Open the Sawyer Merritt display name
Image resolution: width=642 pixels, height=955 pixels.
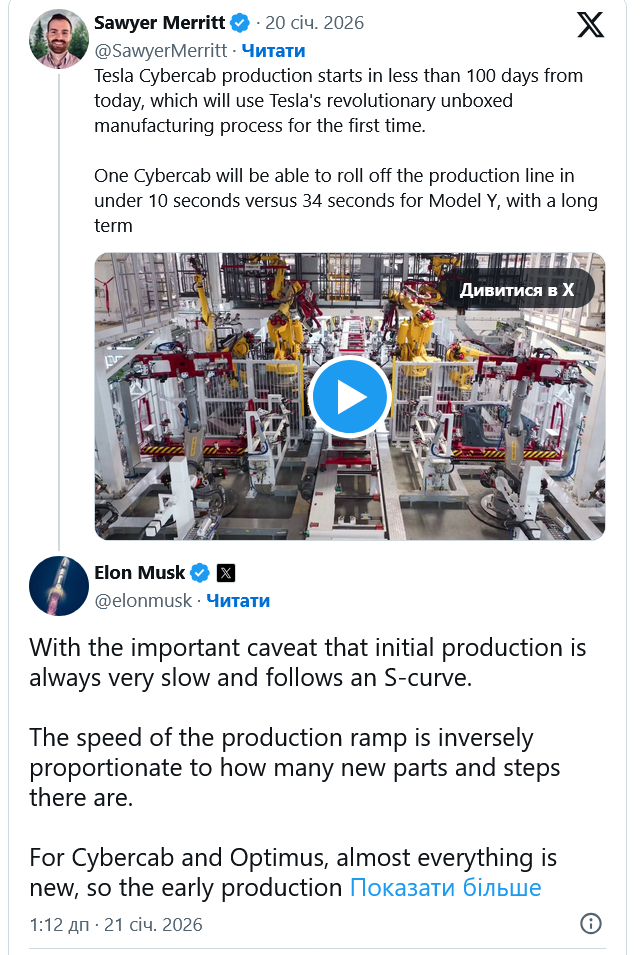pyautogui.click(x=158, y=22)
